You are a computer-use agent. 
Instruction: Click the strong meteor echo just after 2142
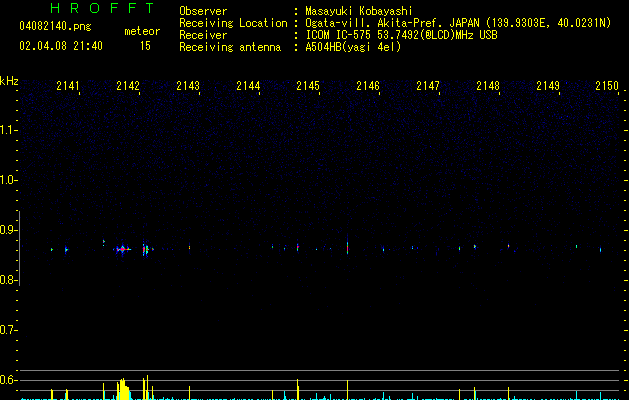click(146, 249)
